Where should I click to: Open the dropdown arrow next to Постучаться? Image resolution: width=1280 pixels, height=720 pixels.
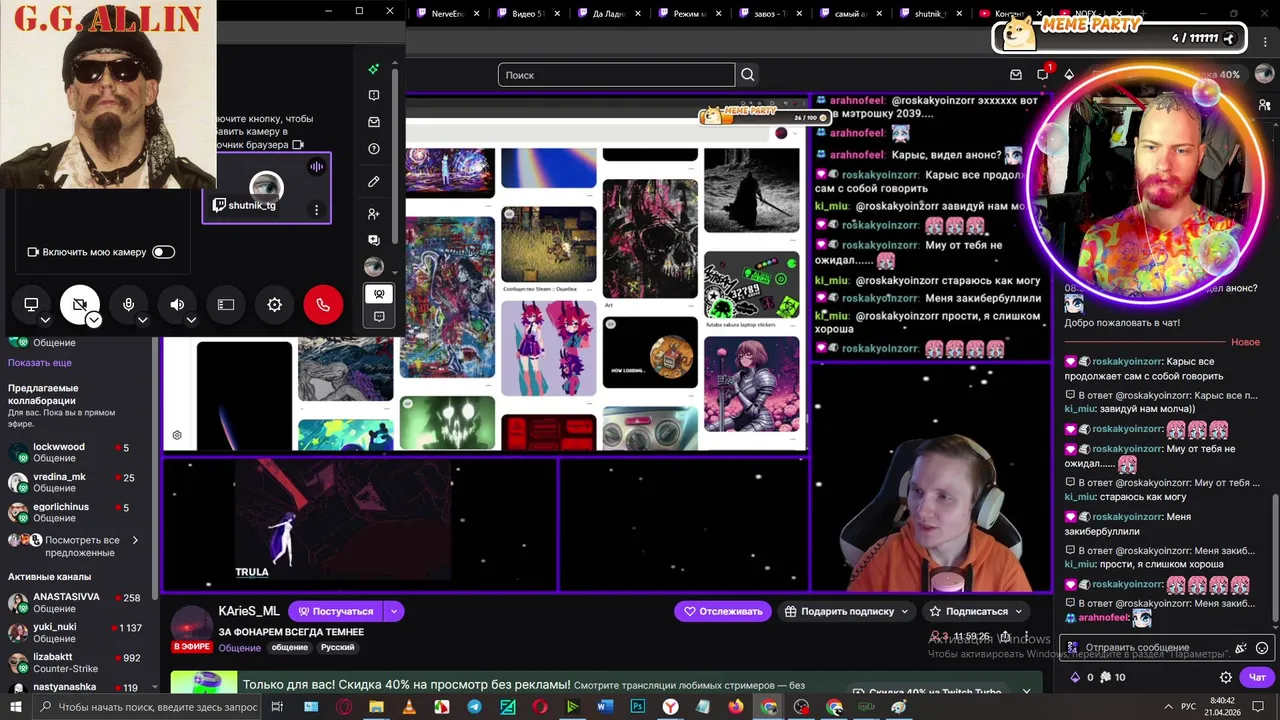click(x=394, y=611)
